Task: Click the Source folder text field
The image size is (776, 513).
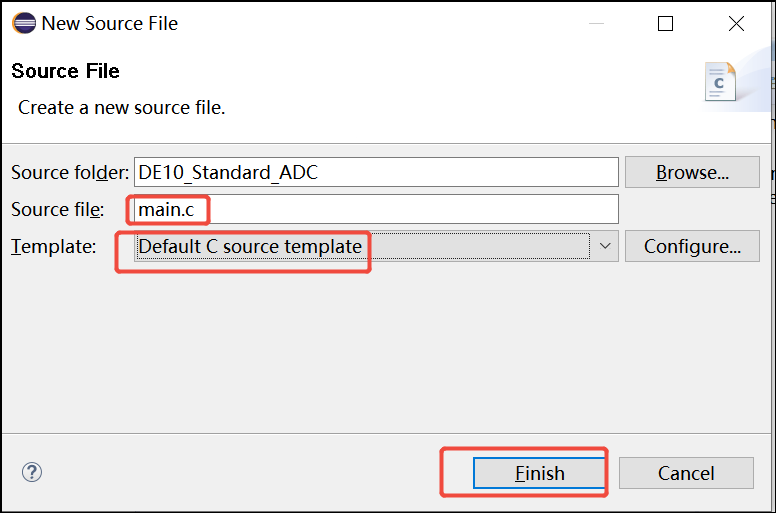Action: click(375, 172)
